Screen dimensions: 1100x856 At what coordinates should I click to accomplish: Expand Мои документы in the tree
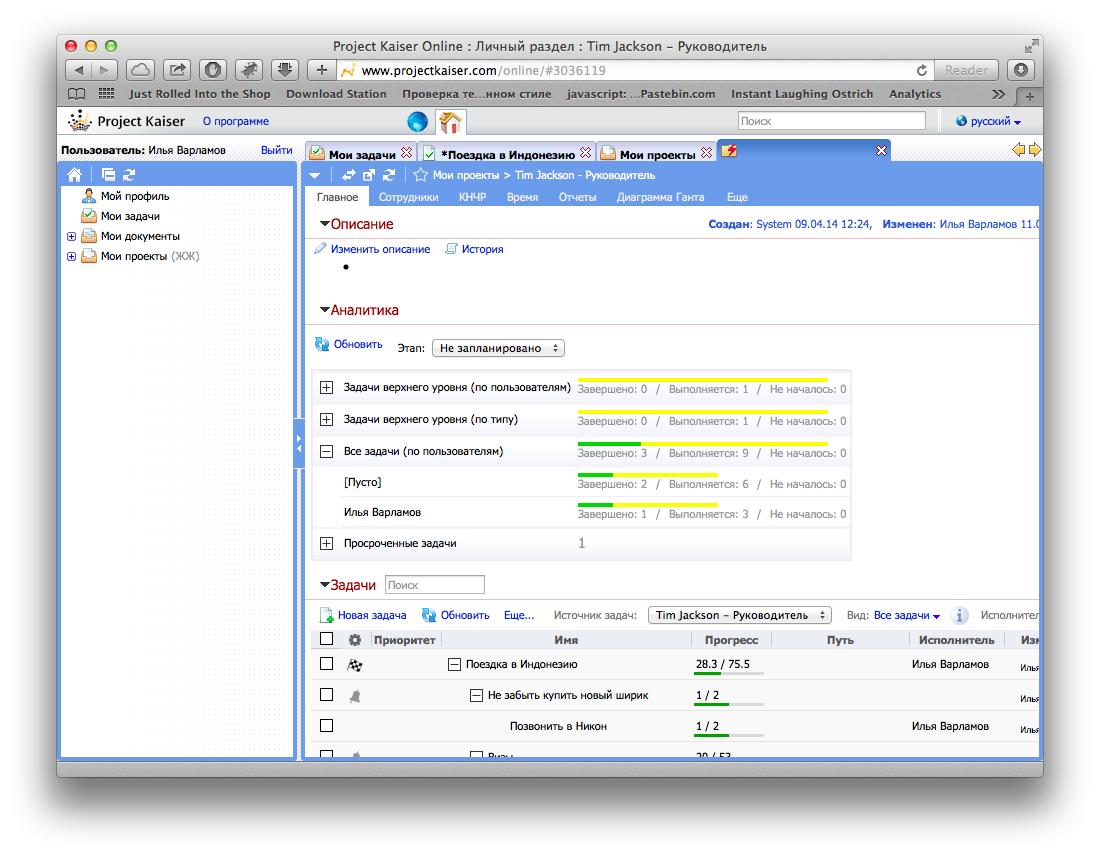pyautogui.click(x=72, y=236)
